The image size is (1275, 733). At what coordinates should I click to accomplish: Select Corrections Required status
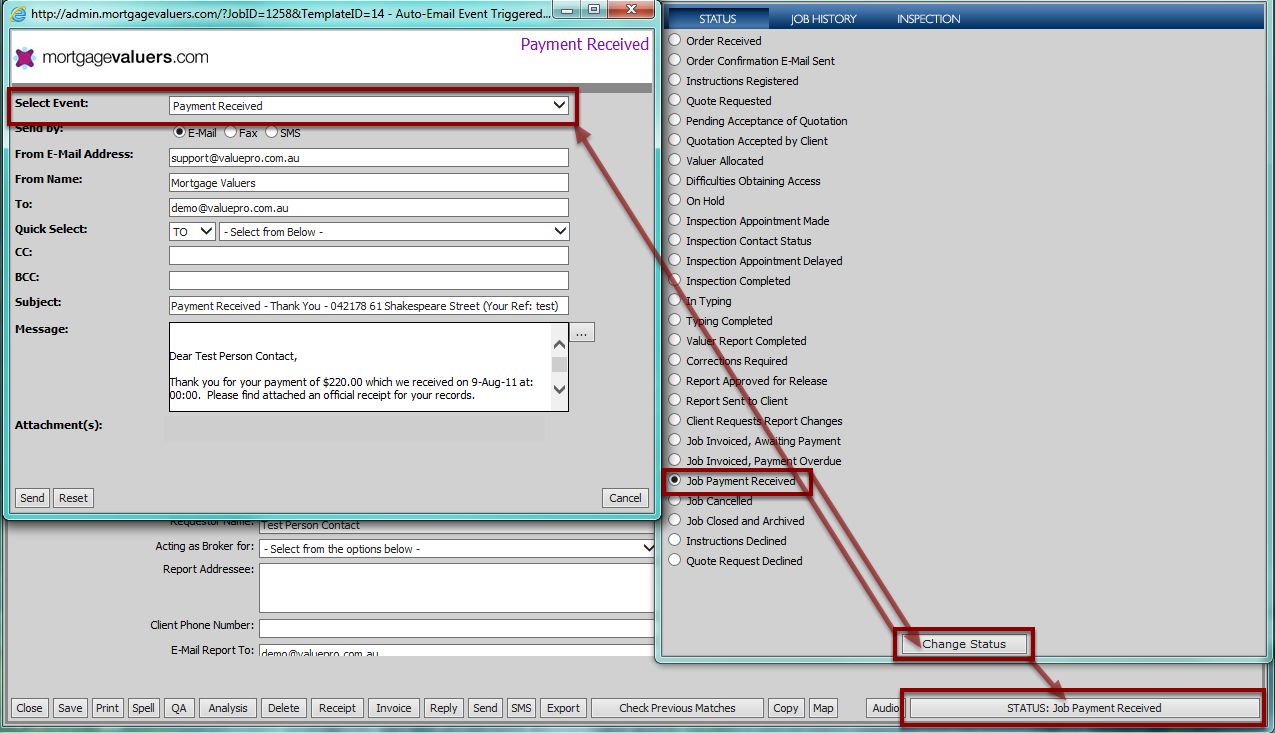tap(675, 361)
